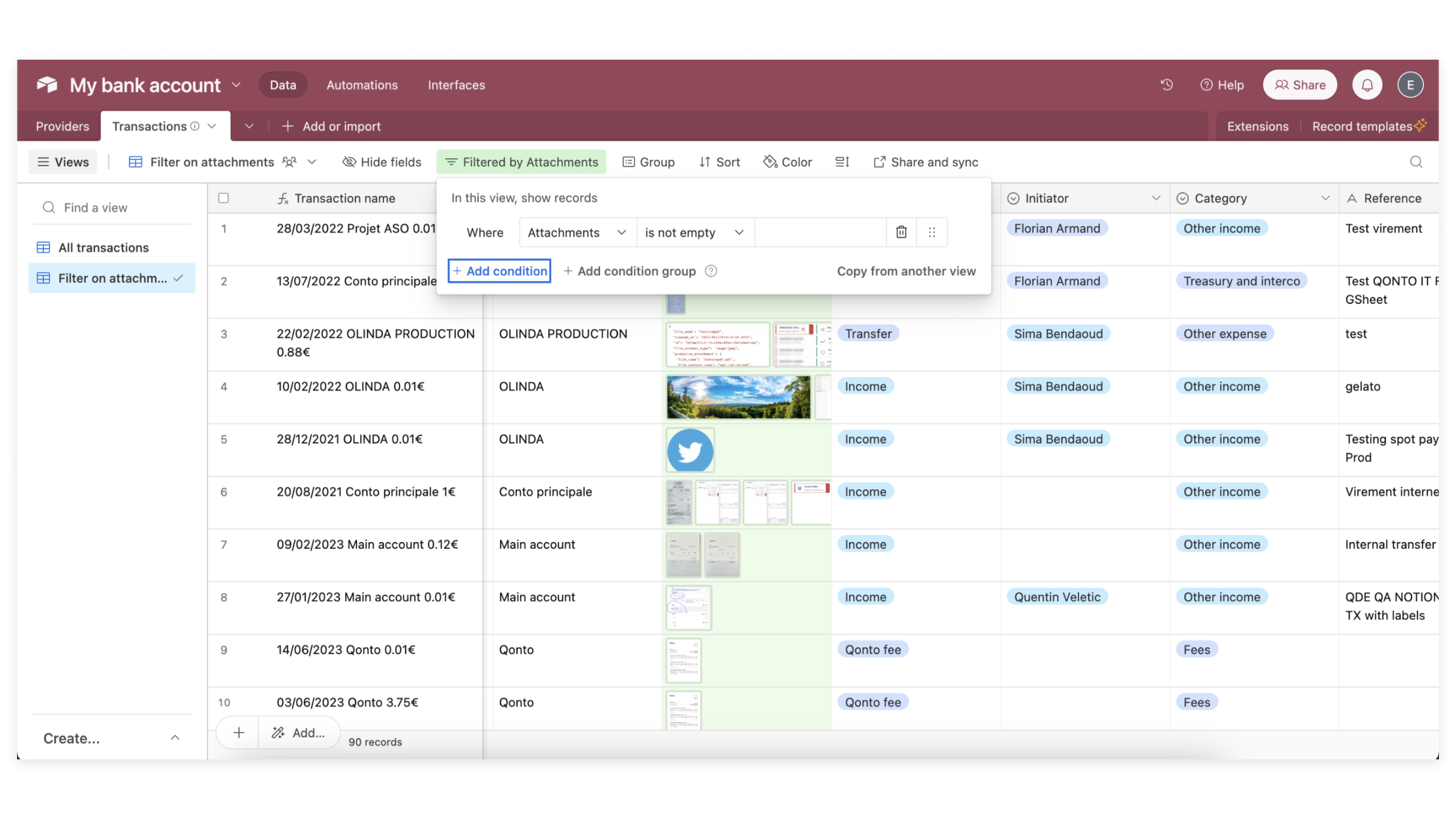1456x819 pixels.
Task: Toggle the master checkbox in header row
Action: [x=224, y=198]
